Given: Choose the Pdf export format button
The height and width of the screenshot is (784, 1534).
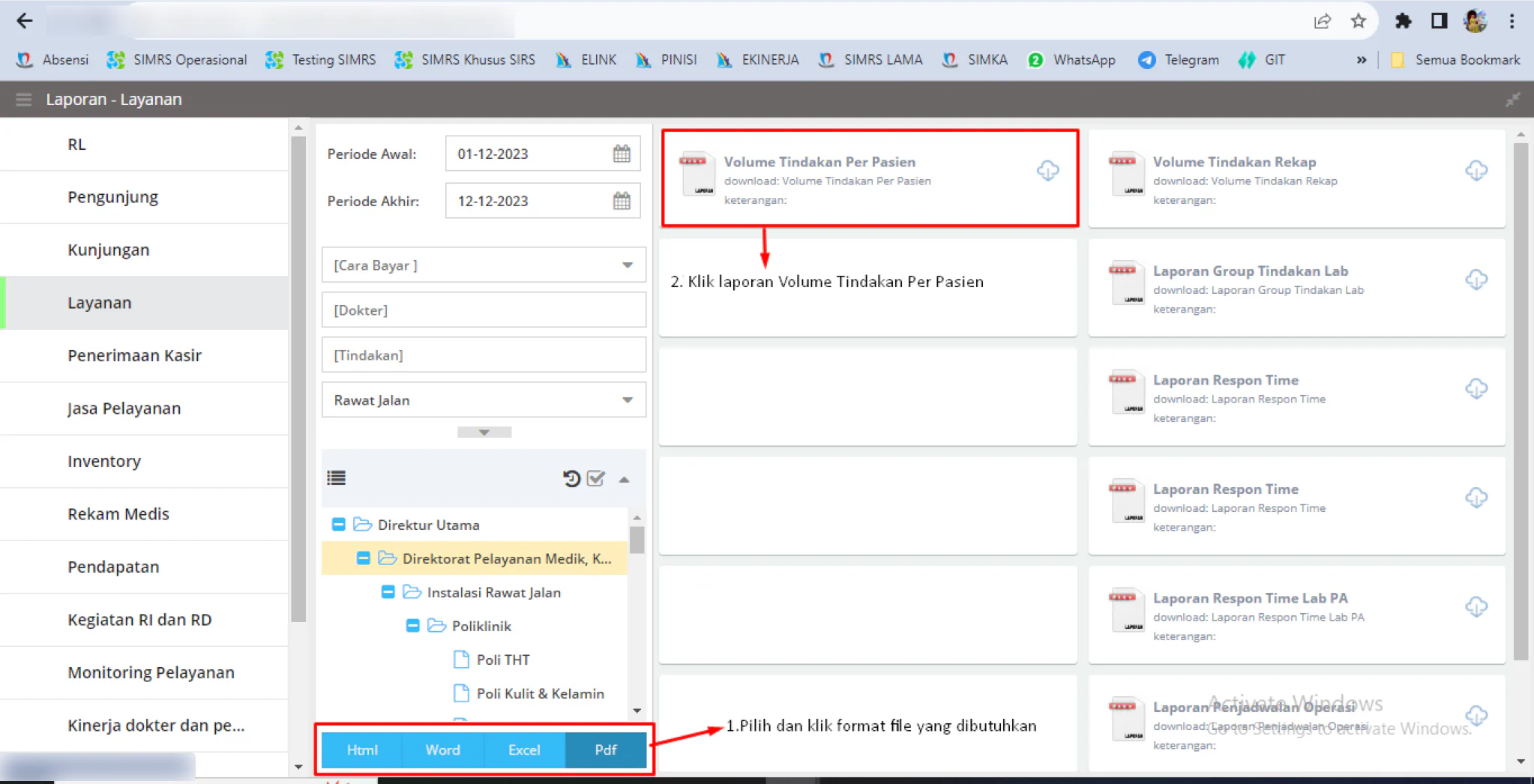Looking at the screenshot, I should [606, 750].
